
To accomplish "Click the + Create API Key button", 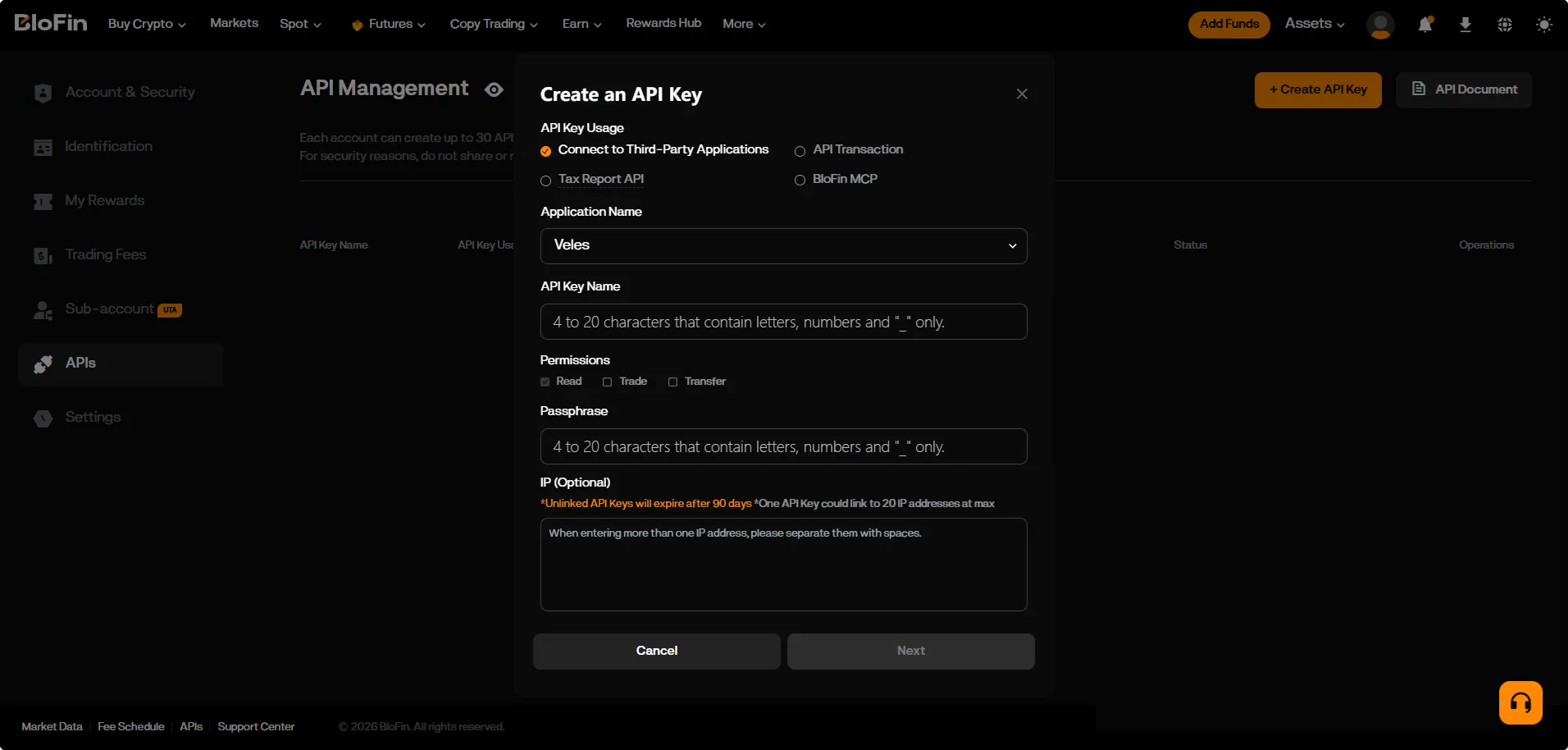I will 1318,90.
